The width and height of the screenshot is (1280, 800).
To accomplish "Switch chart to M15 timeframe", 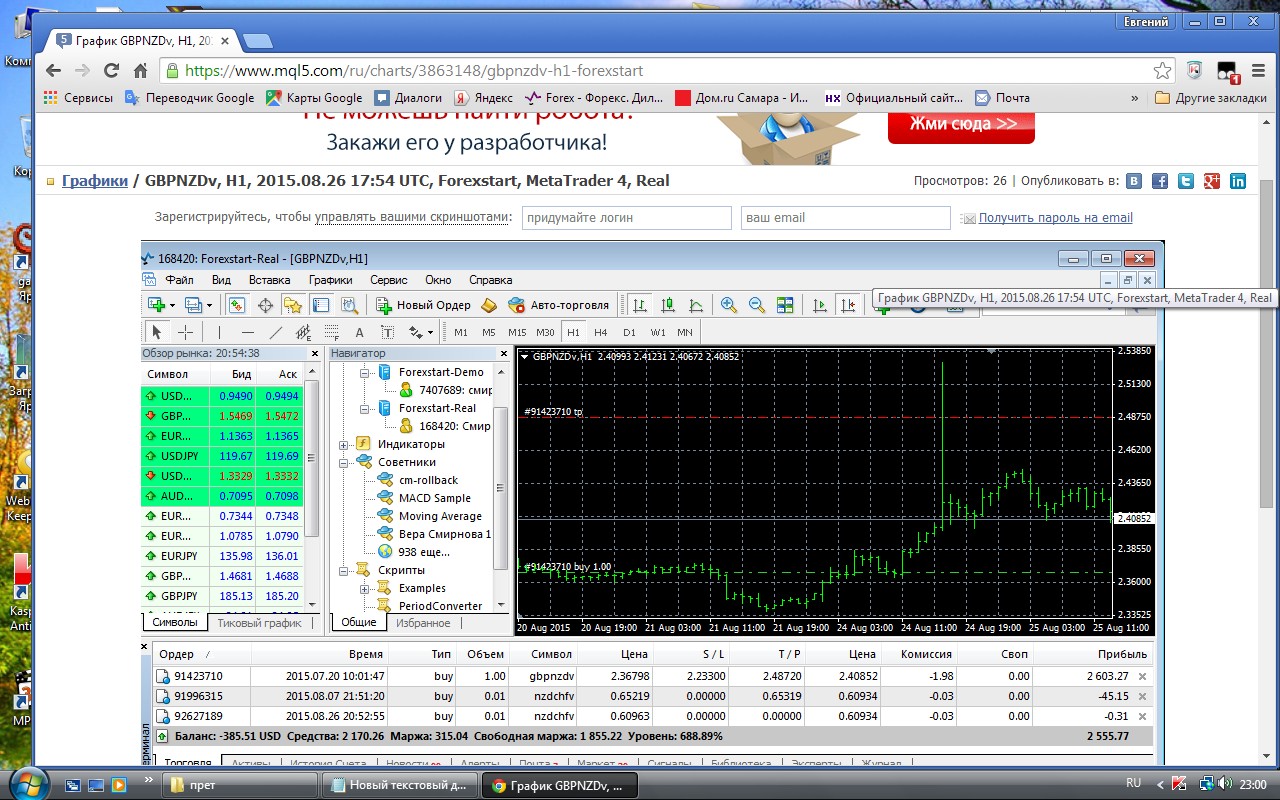I will [517, 332].
